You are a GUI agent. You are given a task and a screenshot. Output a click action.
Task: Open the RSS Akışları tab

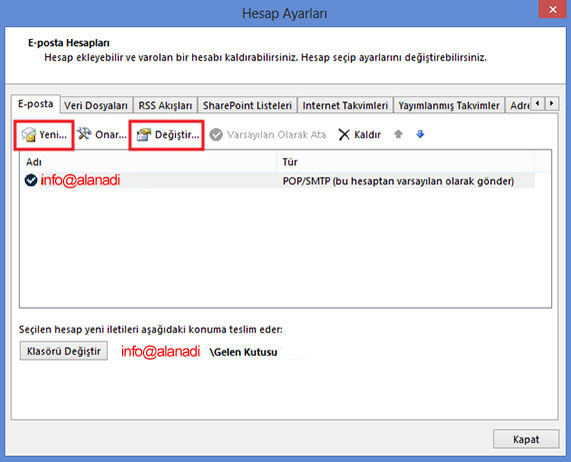pos(165,105)
